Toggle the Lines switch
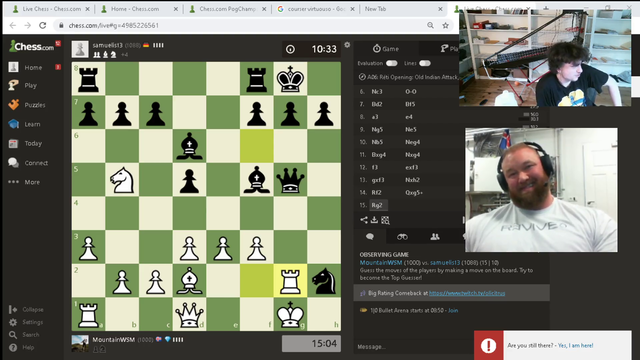Screen dimensions: 640x360 [424, 63]
